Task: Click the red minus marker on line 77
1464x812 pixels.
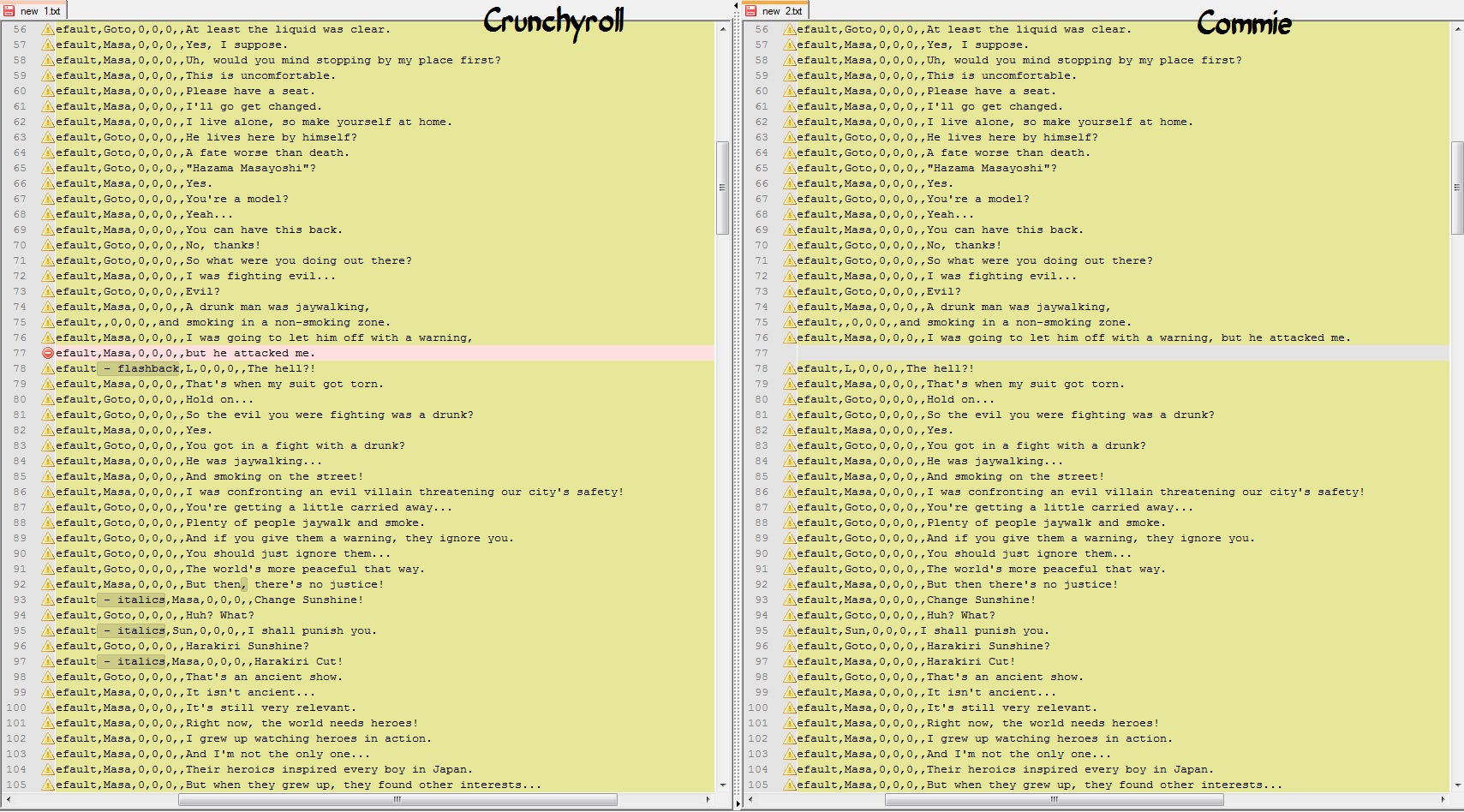Action: tap(48, 353)
